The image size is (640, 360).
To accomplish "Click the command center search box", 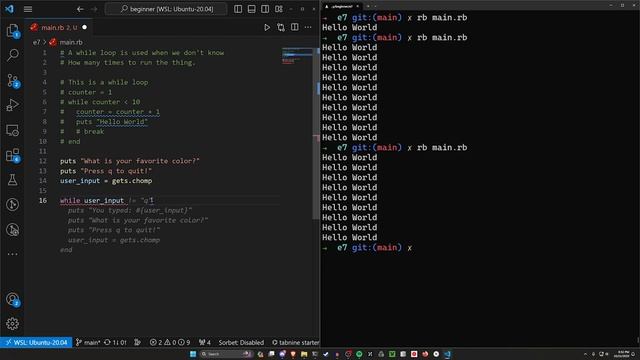I will [x=166, y=9].
